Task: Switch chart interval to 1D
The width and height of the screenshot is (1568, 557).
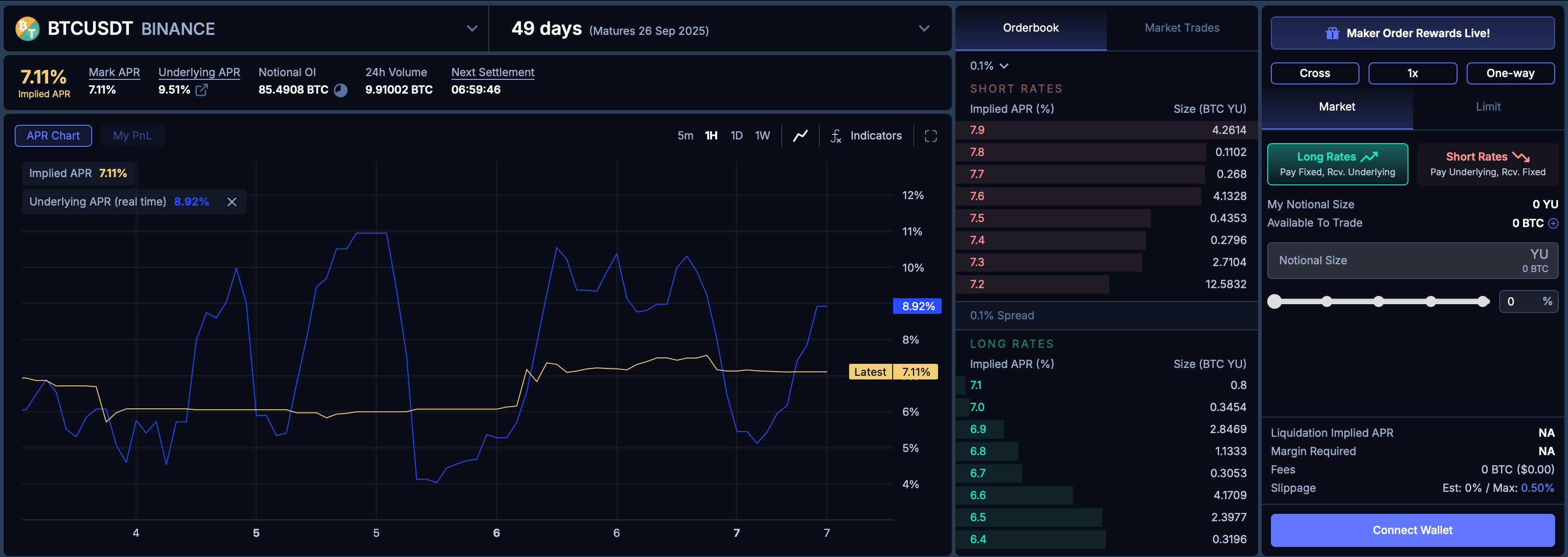Action: (736, 136)
